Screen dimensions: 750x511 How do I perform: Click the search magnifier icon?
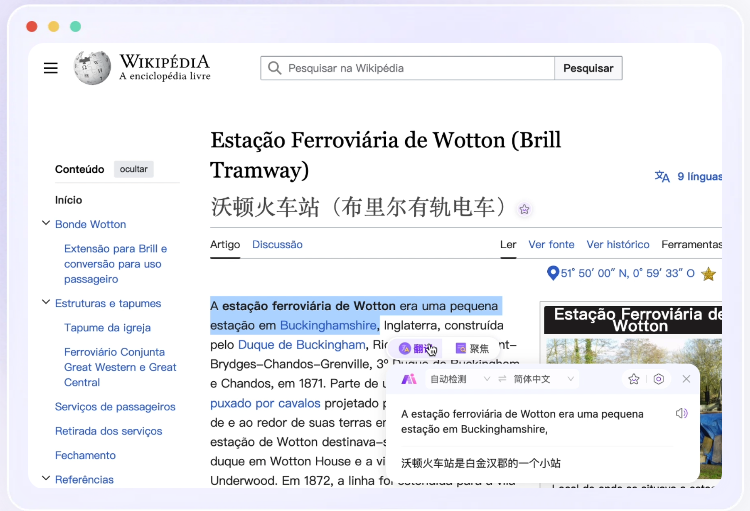275,68
